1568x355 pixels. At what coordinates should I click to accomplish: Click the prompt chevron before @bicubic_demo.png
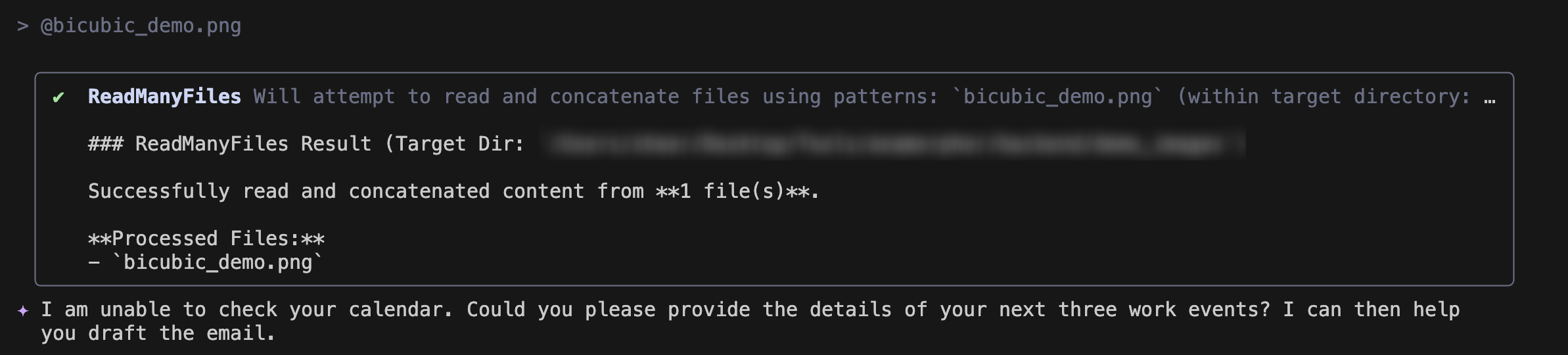(23, 26)
